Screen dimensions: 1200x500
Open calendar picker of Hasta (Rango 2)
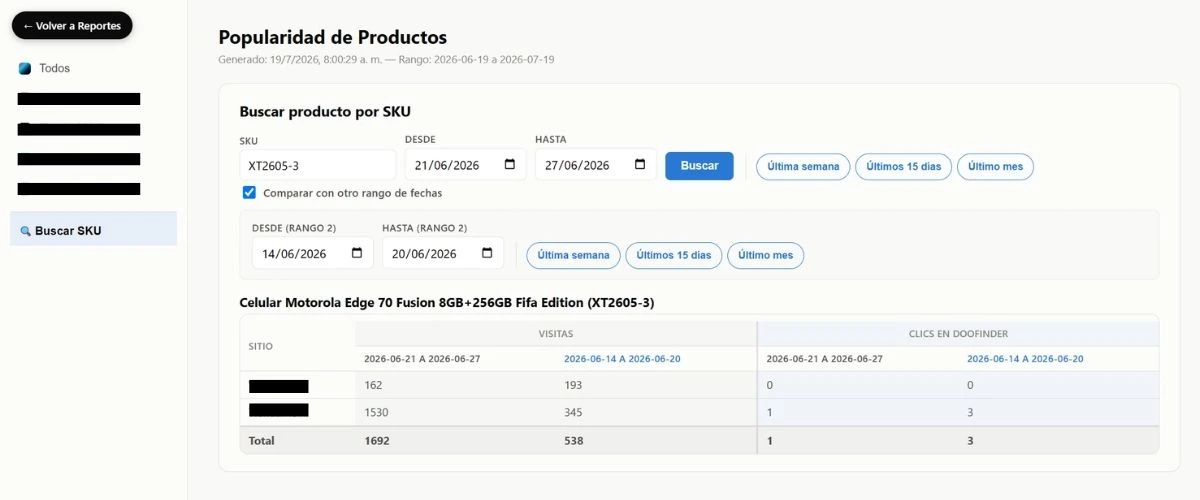(x=487, y=253)
